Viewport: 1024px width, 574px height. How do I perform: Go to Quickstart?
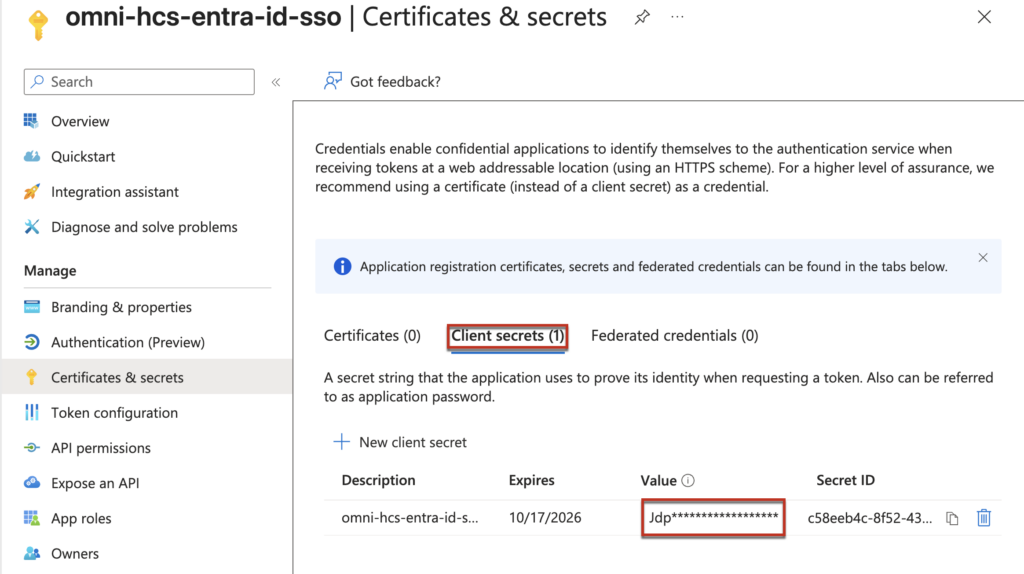point(83,157)
